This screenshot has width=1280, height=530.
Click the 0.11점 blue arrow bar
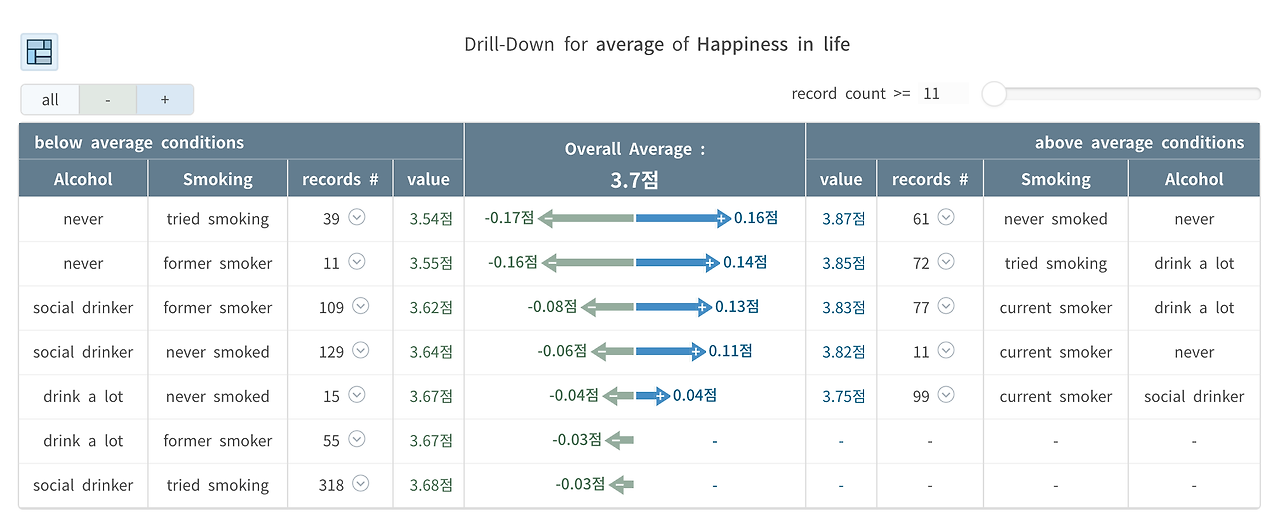point(671,351)
